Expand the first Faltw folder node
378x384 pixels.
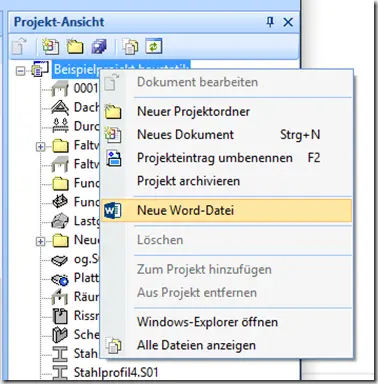point(40,146)
